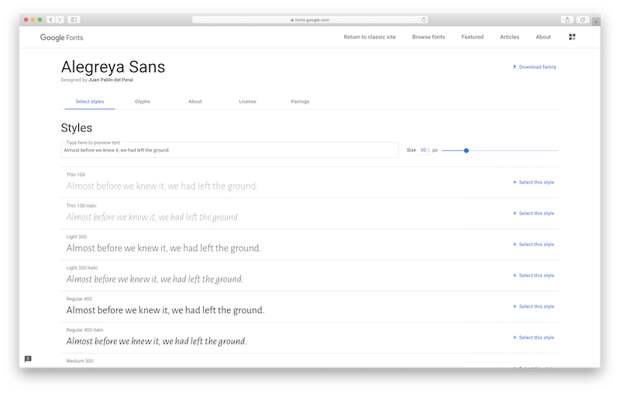
Task: Show all tabs overview in Safari
Action: 582,20
